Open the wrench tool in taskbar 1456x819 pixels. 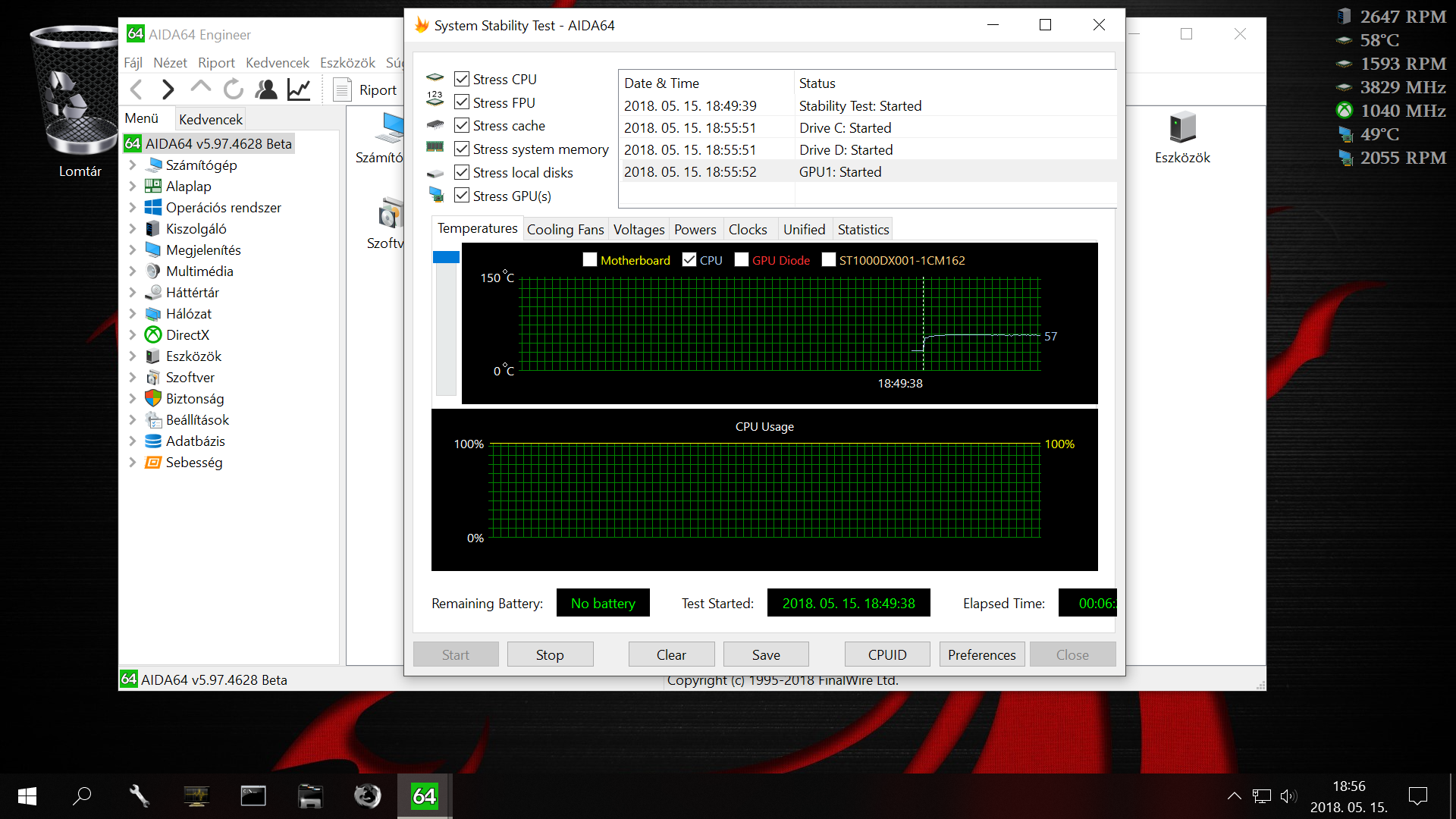140,796
